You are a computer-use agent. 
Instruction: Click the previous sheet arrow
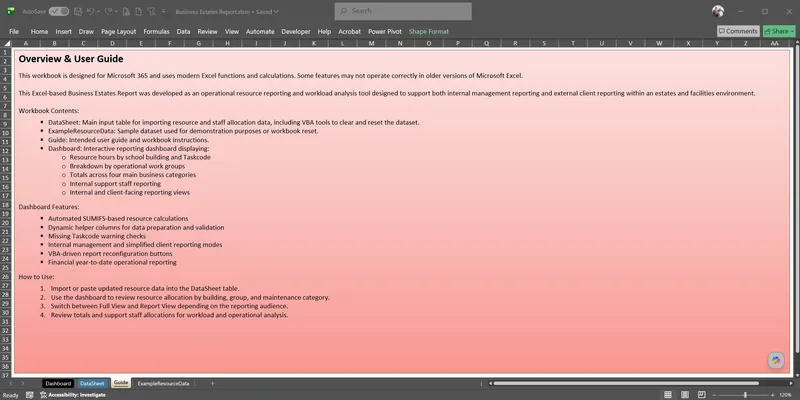tap(11, 383)
